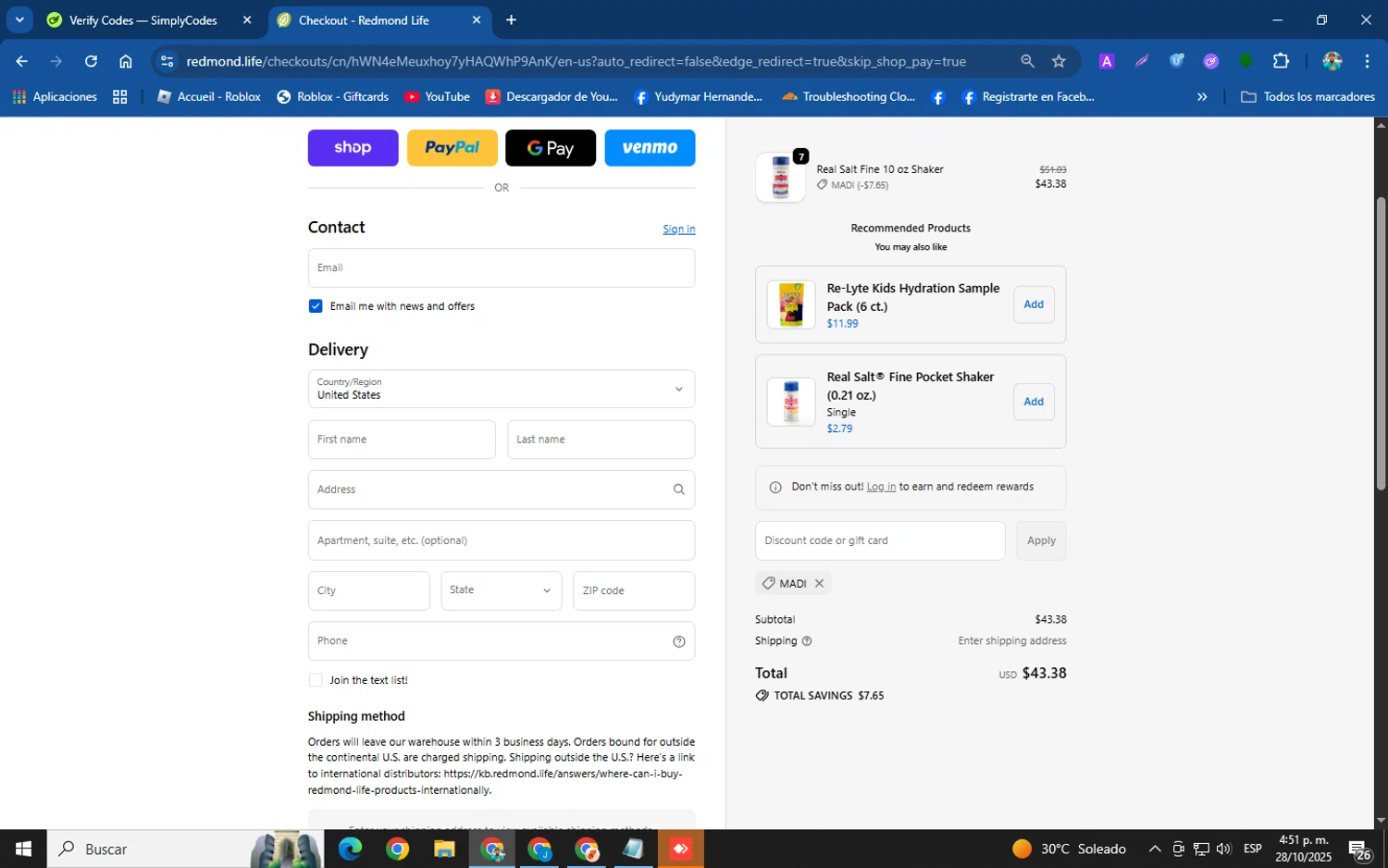1388x868 pixels.
Task: Open the Accueil - Roblox bookmark
Action: click(209, 96)
